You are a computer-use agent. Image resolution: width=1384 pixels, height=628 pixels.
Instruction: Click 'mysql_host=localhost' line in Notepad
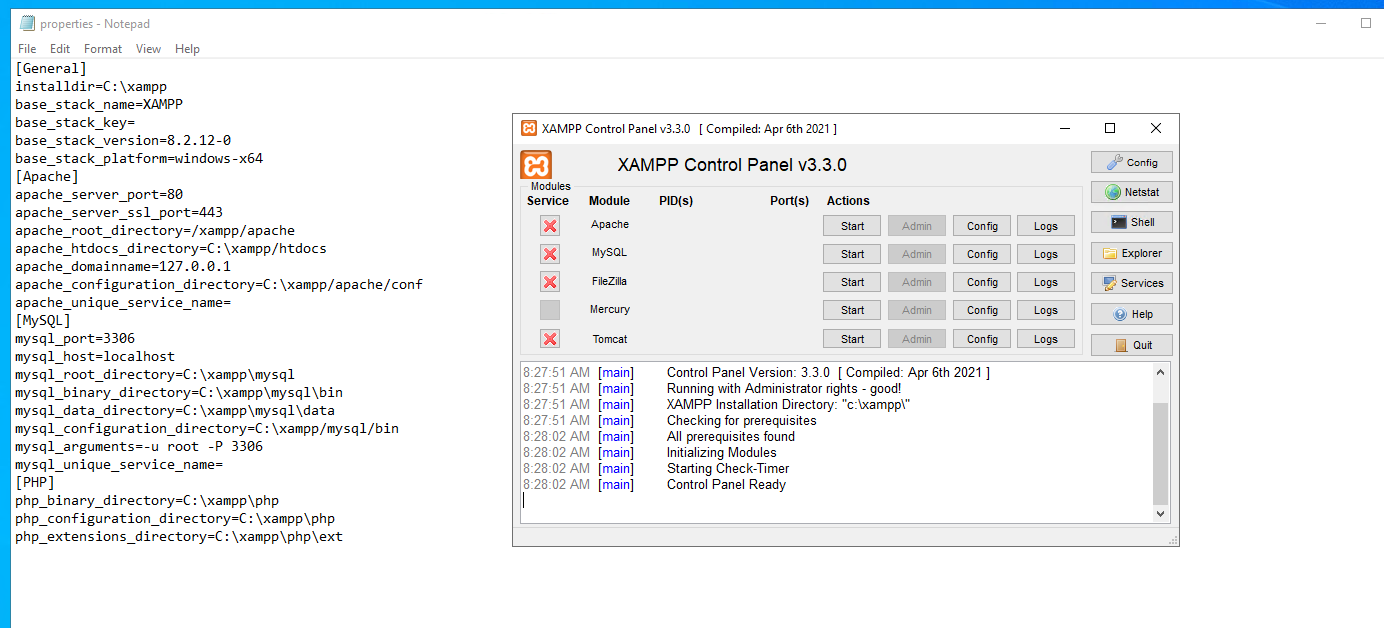[95, 357]
